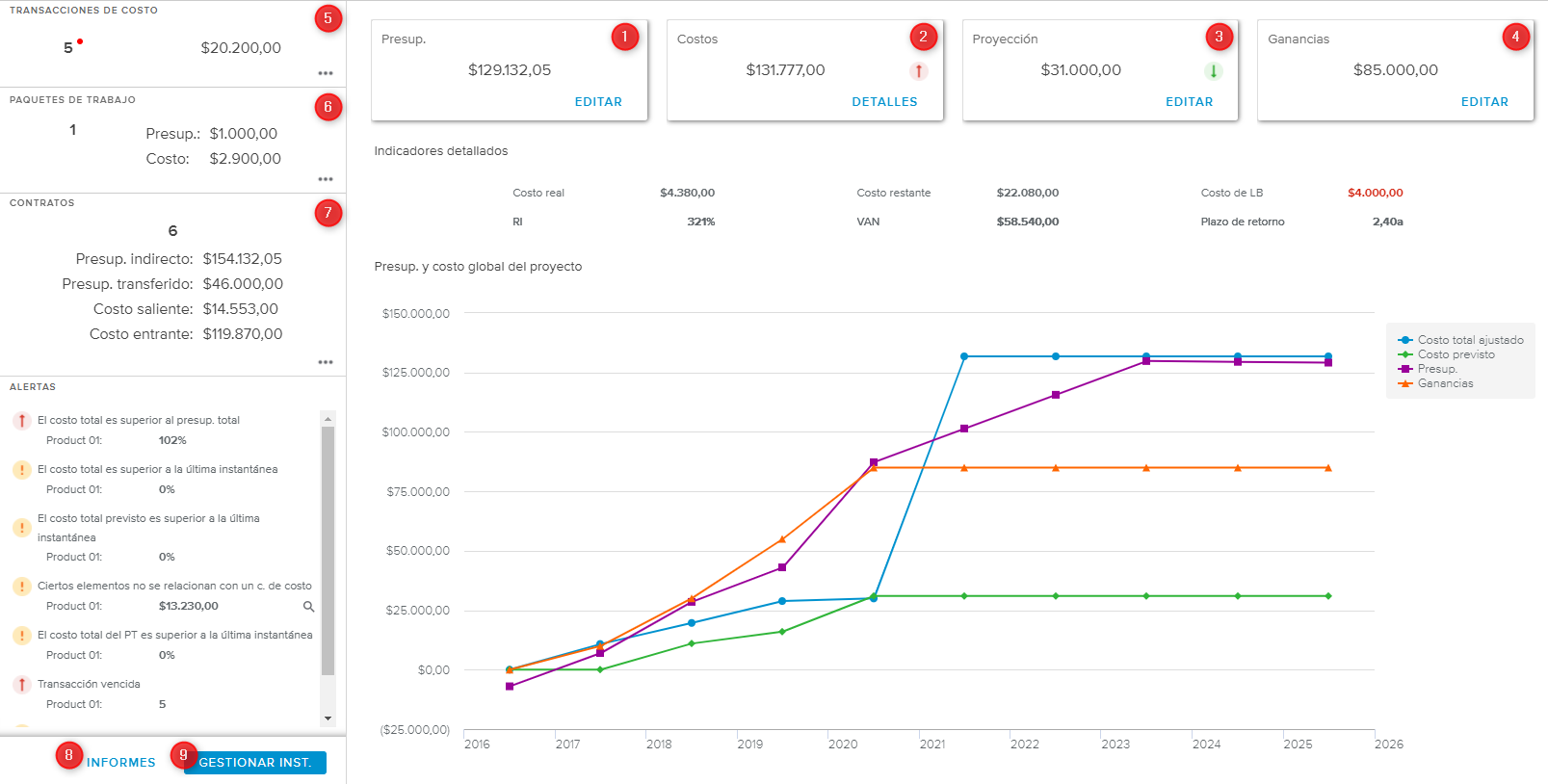
Task: Expand the Contratos three-dot menu
Action: tap(326, 362)
